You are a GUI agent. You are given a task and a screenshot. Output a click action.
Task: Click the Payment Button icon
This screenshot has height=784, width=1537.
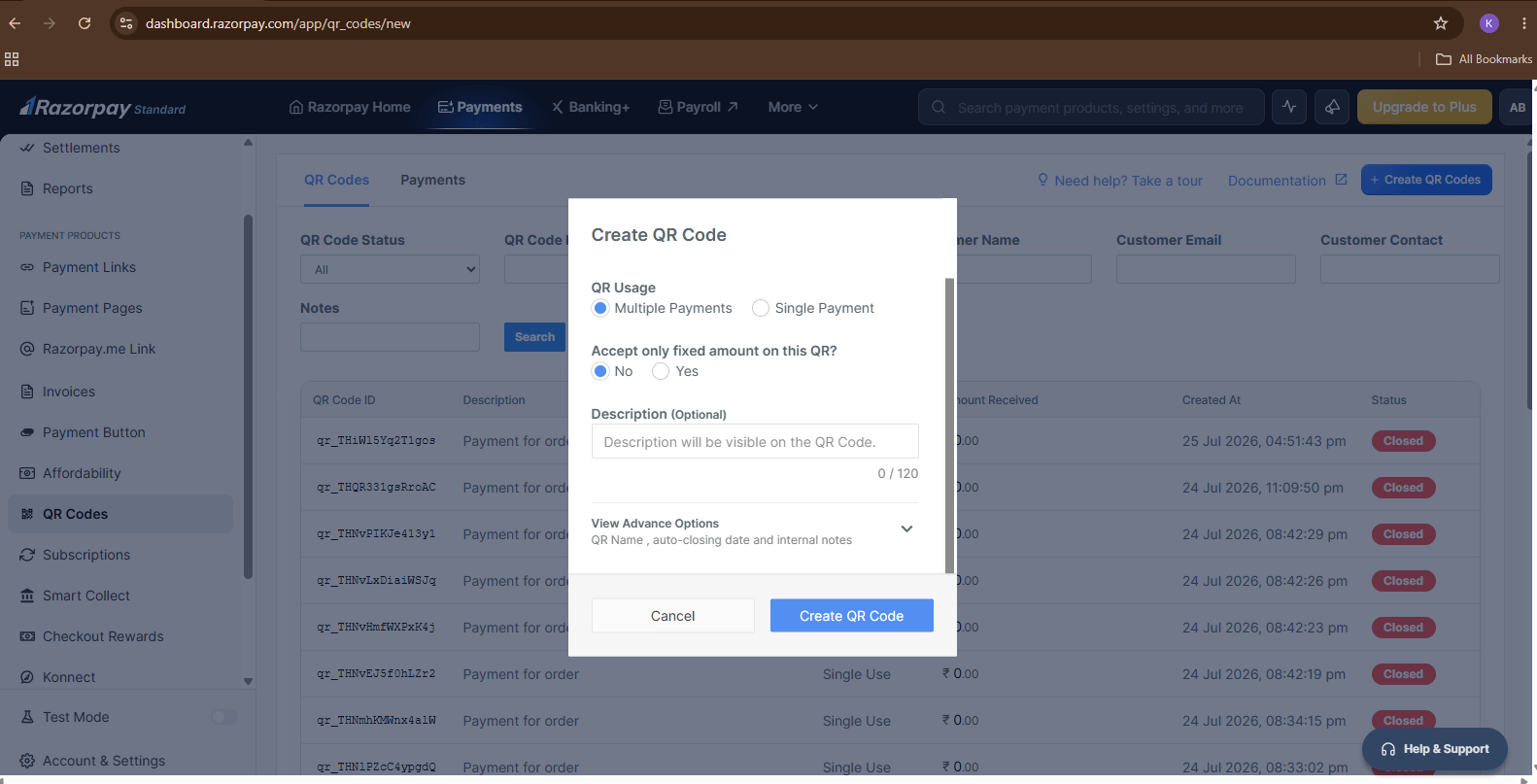tap(27, 432)
